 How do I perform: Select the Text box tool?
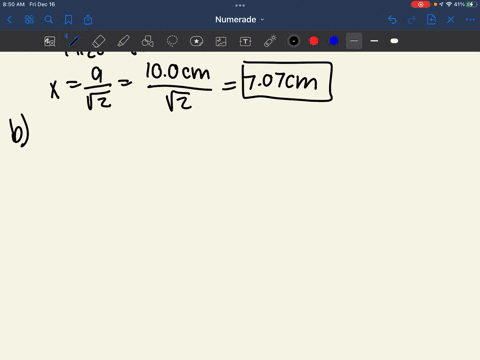click(245, 41)
